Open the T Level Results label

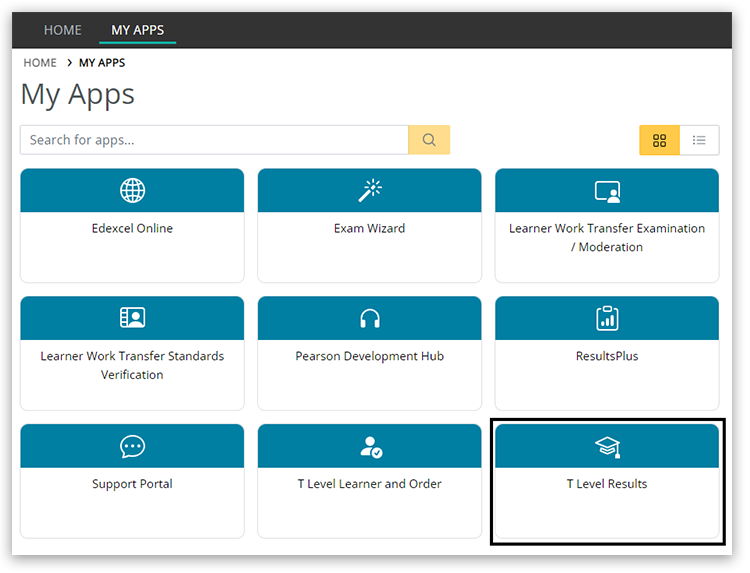[x=607, y=484]
